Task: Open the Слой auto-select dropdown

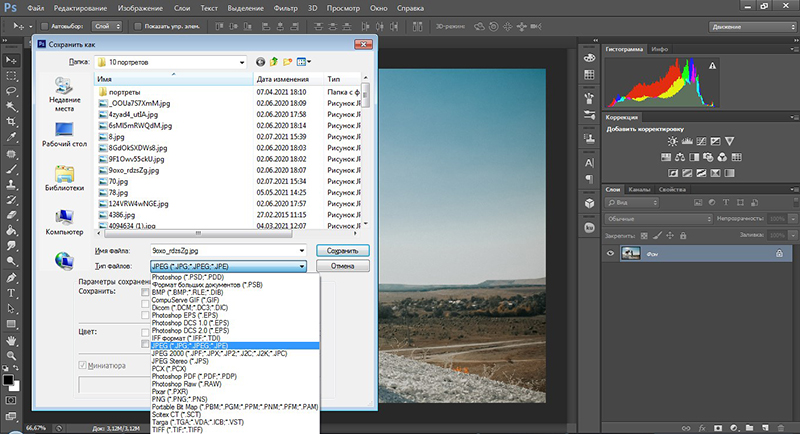Action: [107, 27]
